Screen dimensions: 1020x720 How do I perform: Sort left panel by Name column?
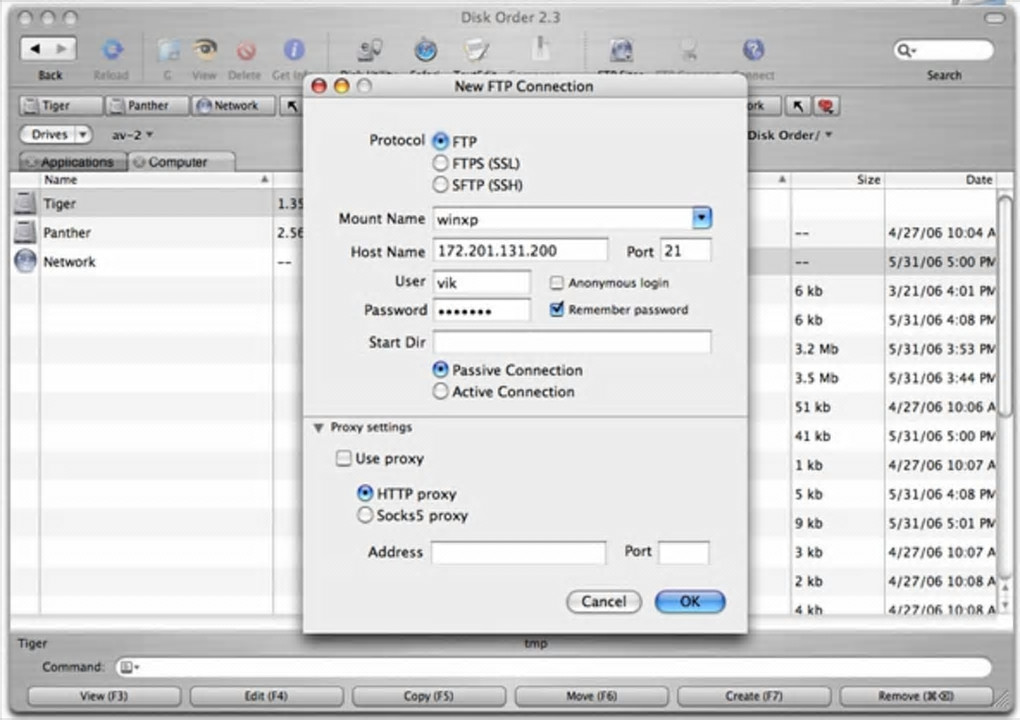click(156, 180)
